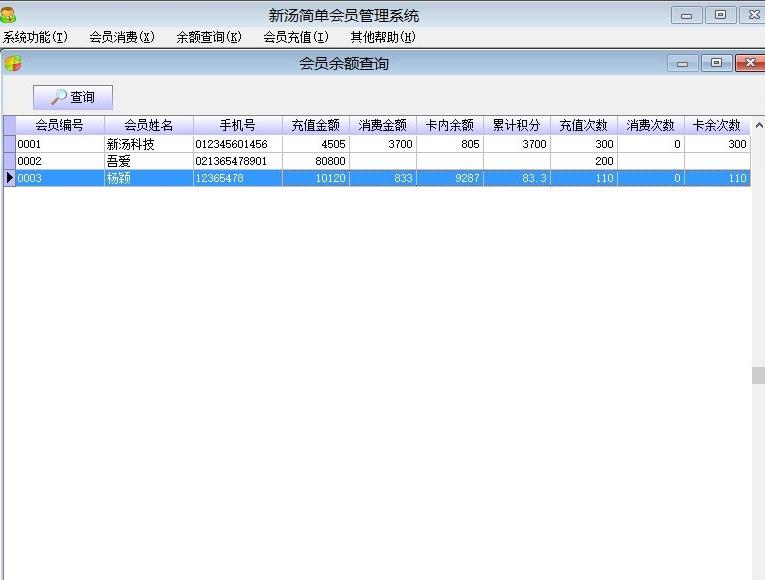Click phone number 021365478901
Screen dimensions: 765x580
pyautogui.click(x=238, y=161)
